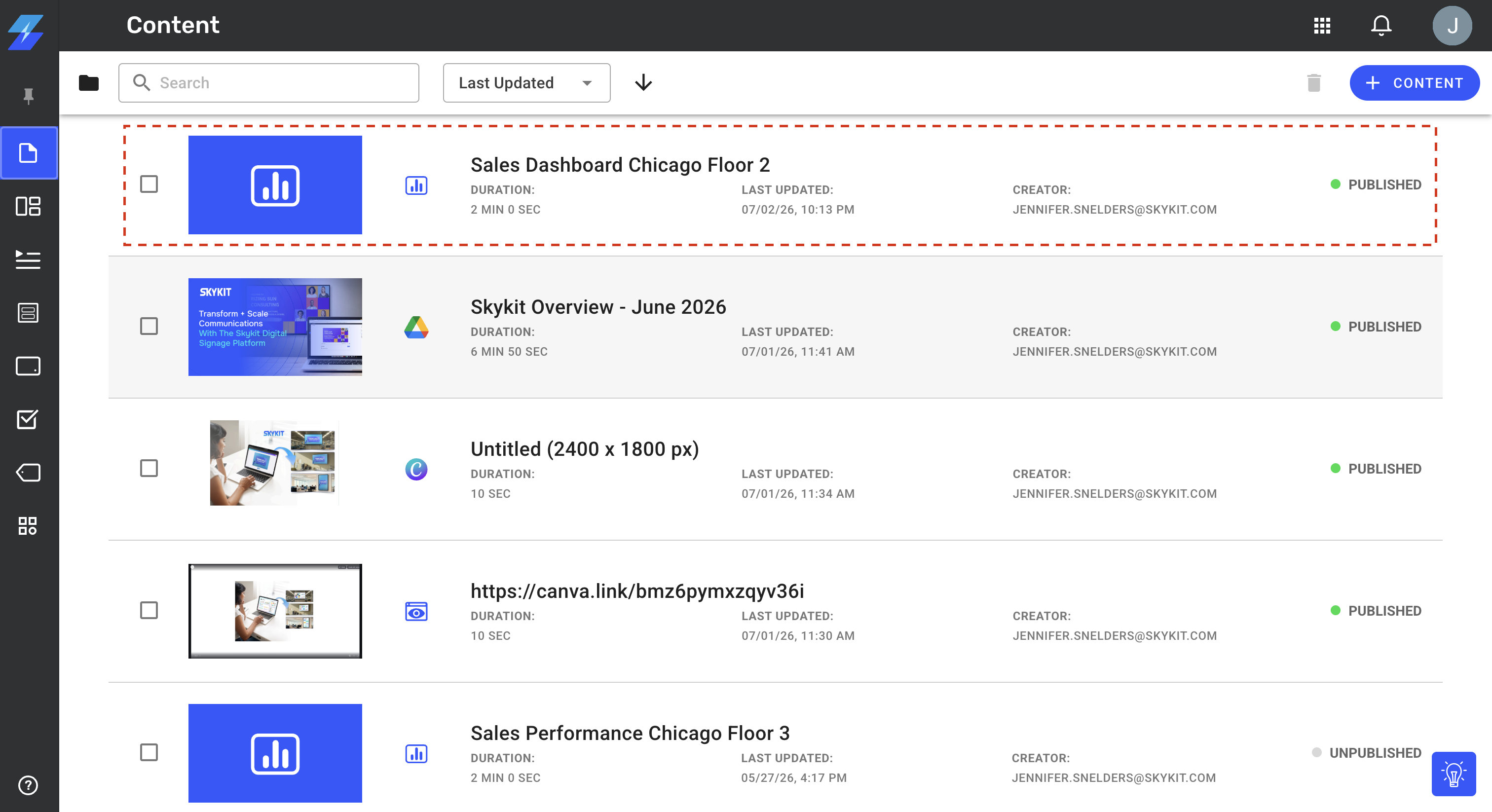Click thumbnail of Sales Dashboard Chicago Floor 2
1492x812 pixels.
(x=275, y=185)
